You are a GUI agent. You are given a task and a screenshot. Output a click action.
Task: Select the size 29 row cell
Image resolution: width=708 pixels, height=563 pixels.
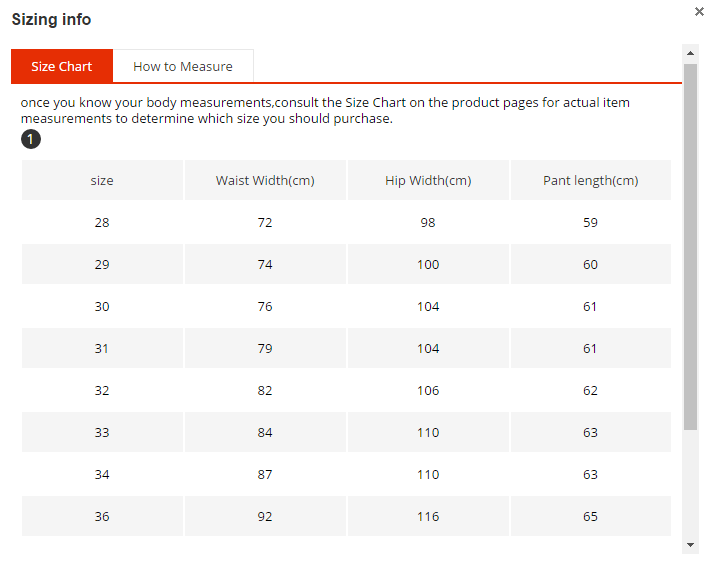(102, 264)
